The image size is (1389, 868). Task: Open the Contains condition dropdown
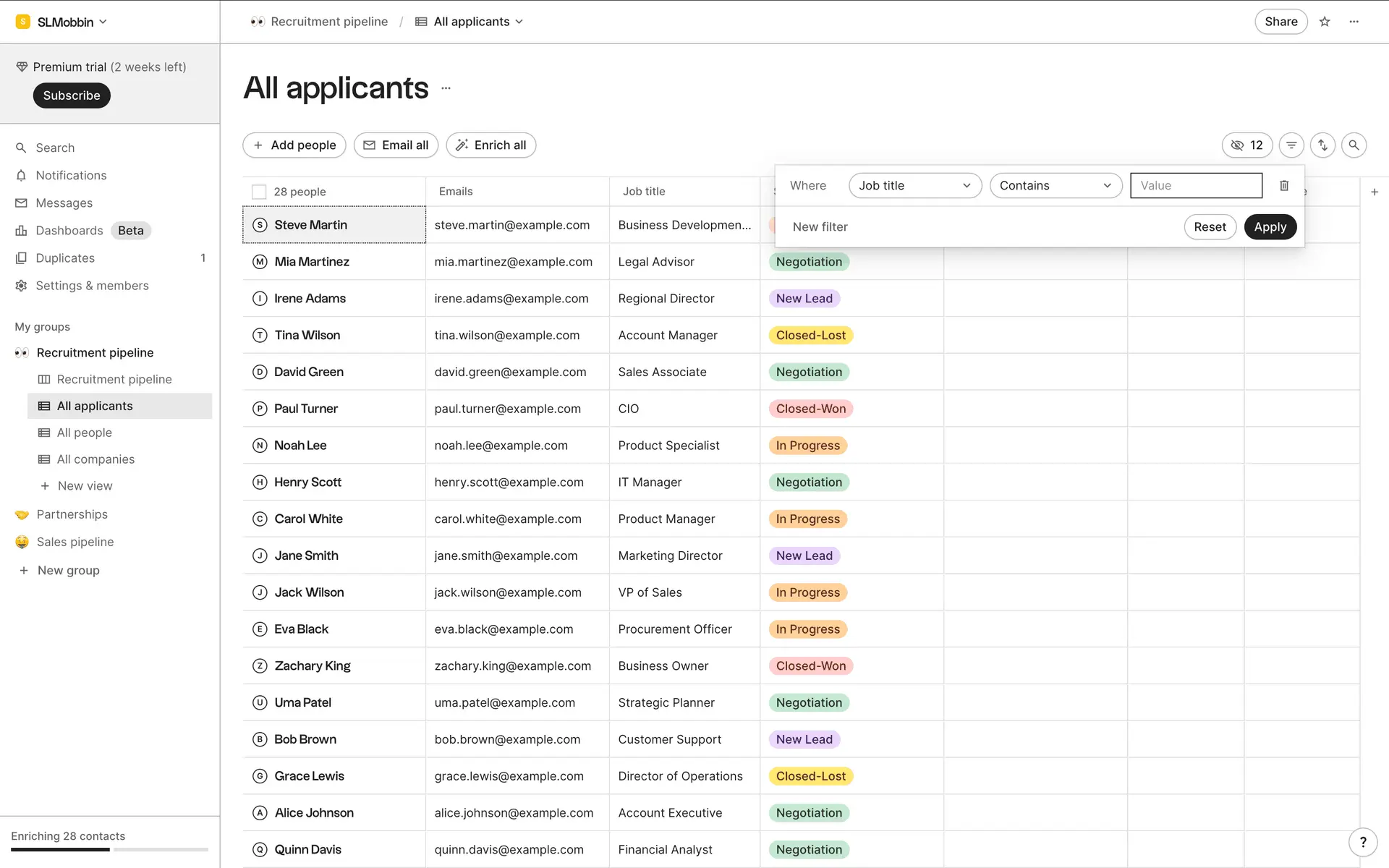(x=1055, y=186)
